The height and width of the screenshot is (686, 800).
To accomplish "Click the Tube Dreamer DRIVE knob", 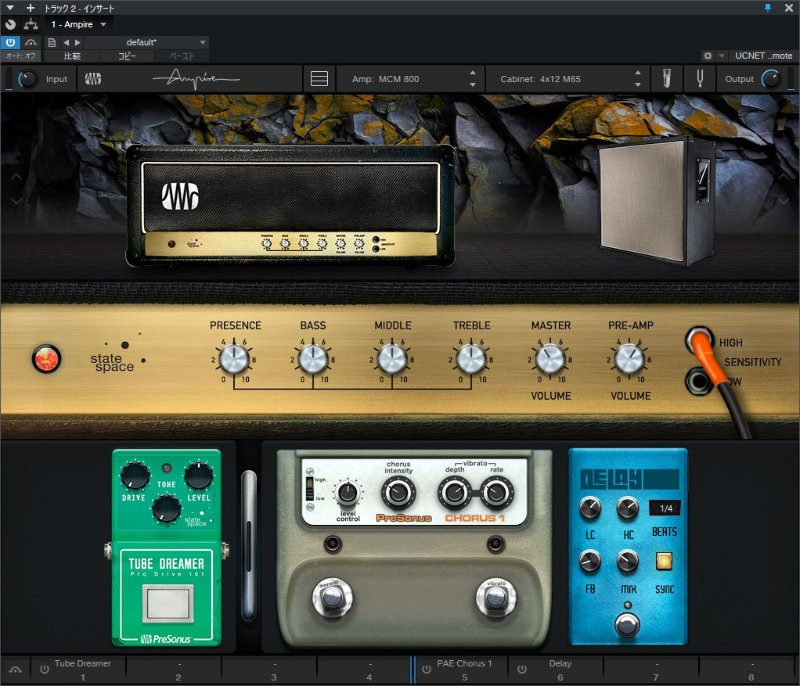I will (134, 475).
